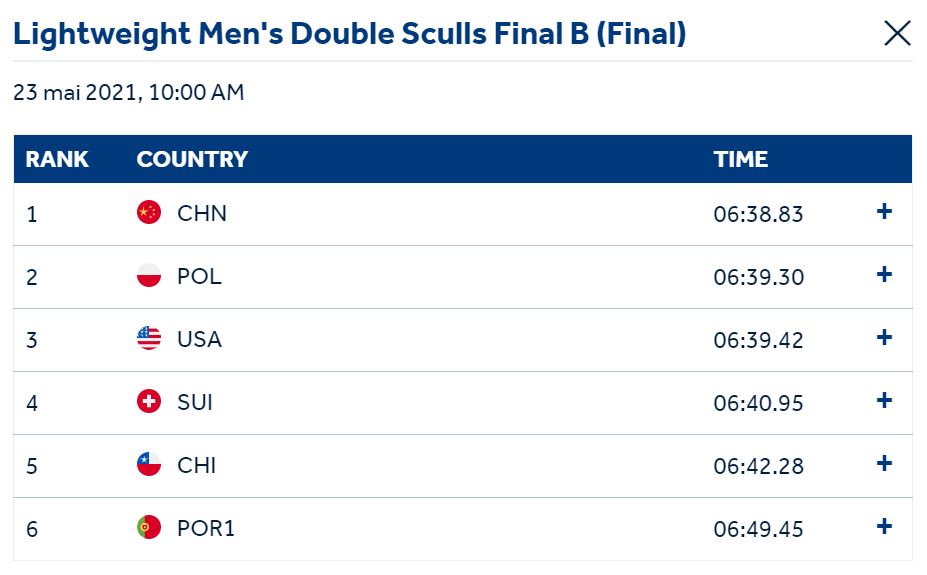Click the 06:39.42 USA time

click(758, 340)
